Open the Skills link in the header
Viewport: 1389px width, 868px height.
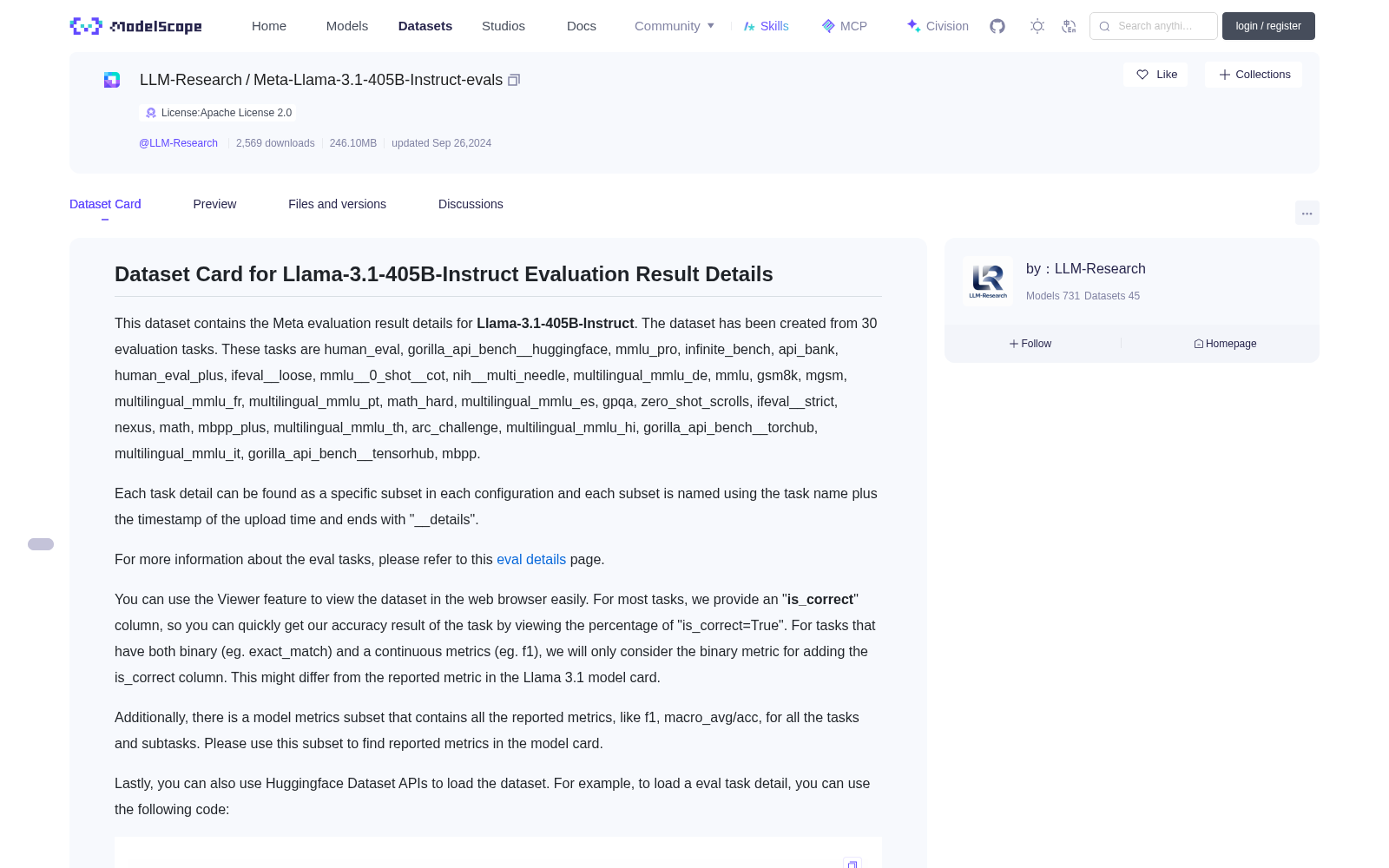click(x=766, y=26)
